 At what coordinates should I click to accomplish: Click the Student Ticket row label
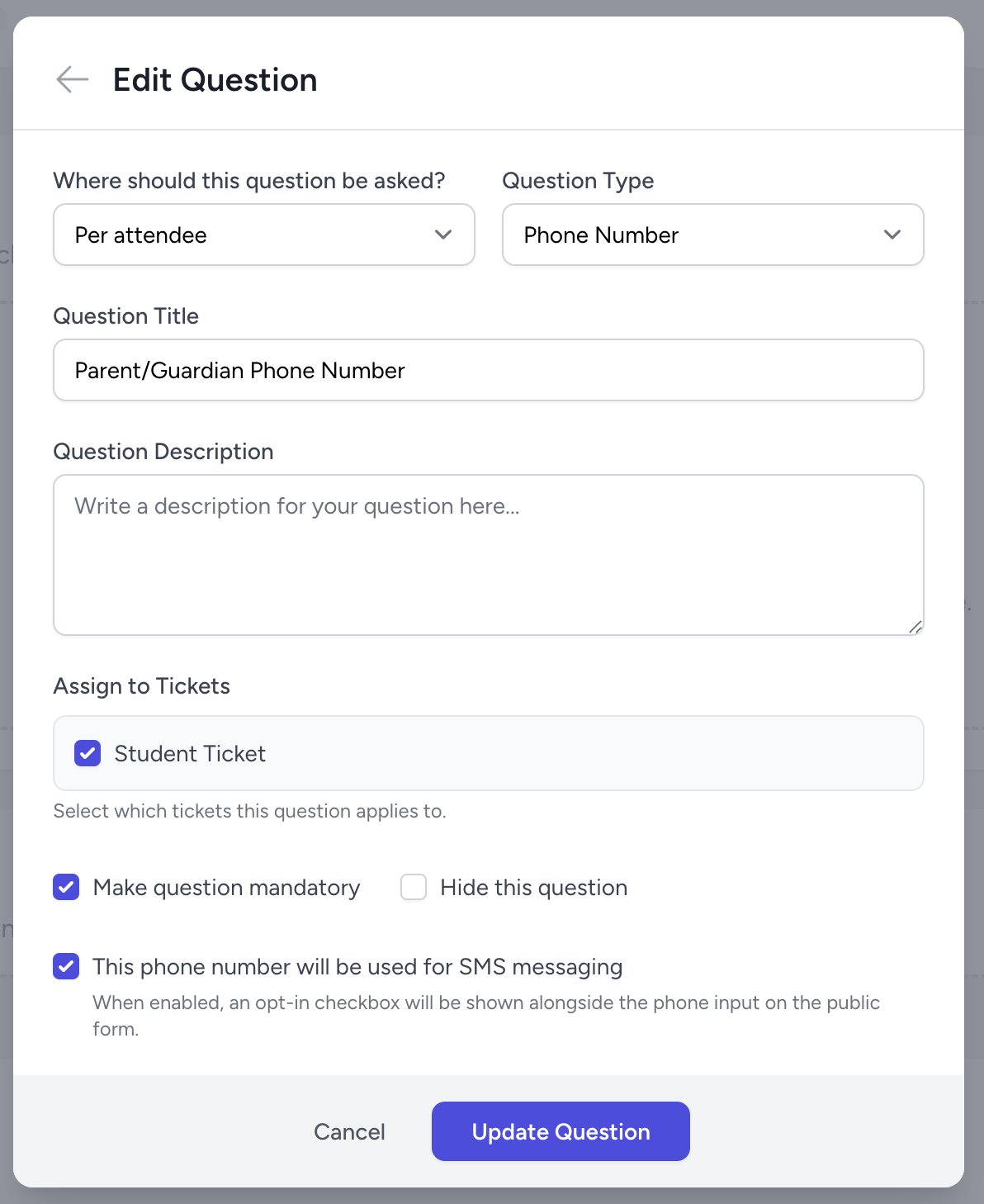[x=189, y=752]
